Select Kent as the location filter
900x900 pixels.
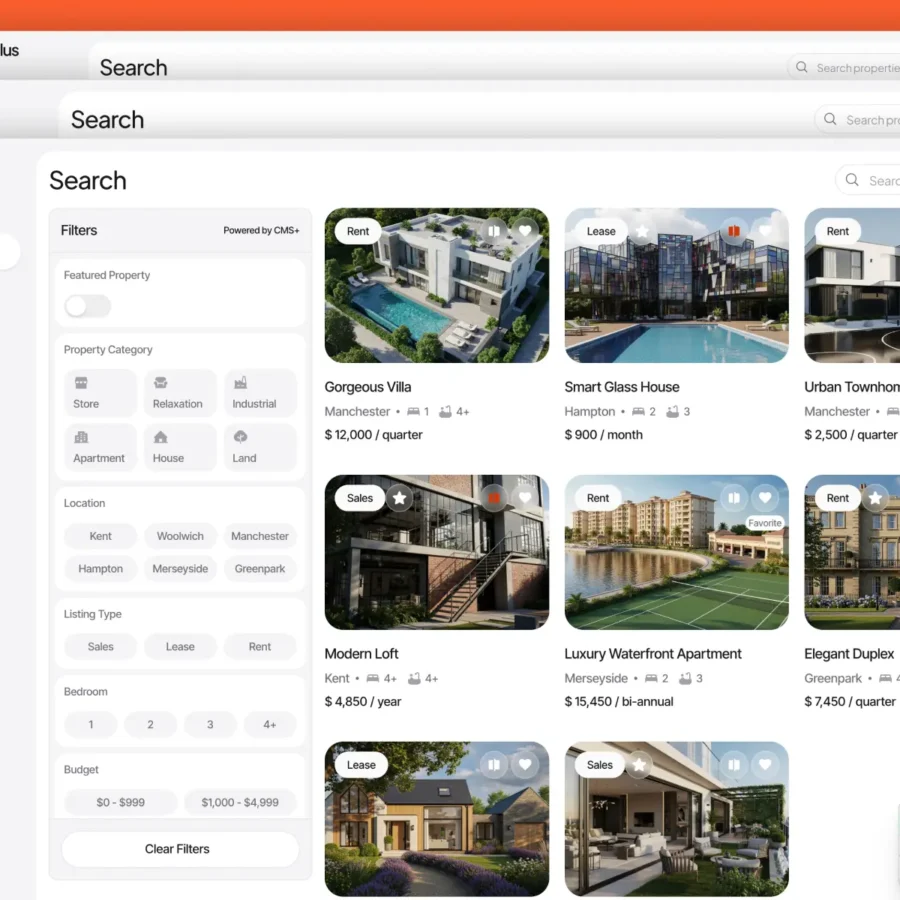[99, 536]
